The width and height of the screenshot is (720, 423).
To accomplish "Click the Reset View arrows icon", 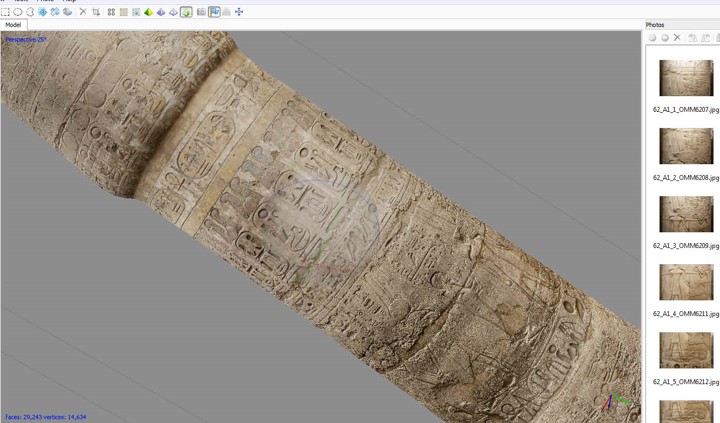I will (239, 12).
